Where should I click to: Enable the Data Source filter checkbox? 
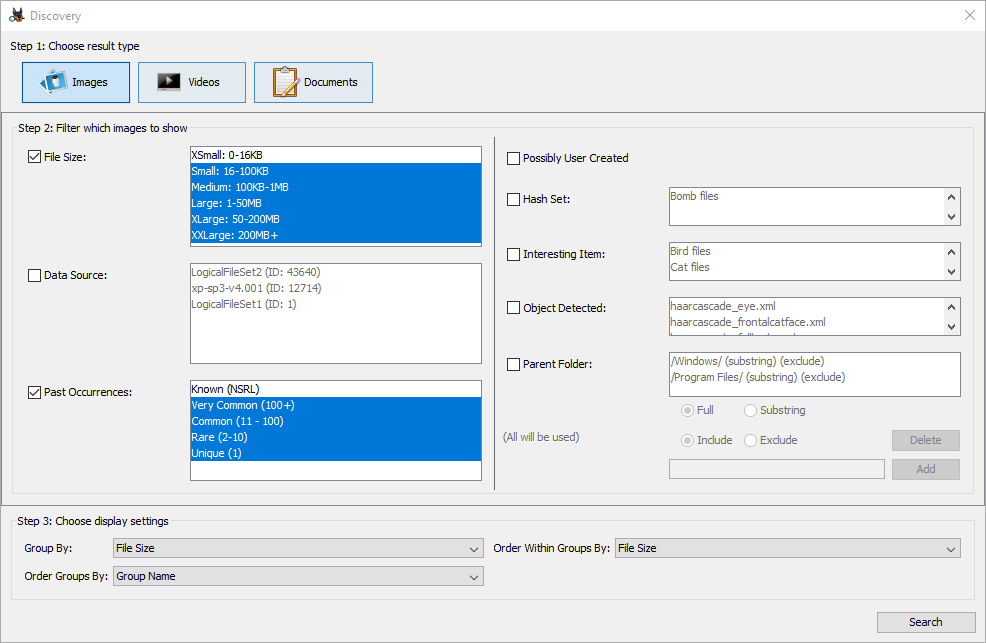(35, 275)
